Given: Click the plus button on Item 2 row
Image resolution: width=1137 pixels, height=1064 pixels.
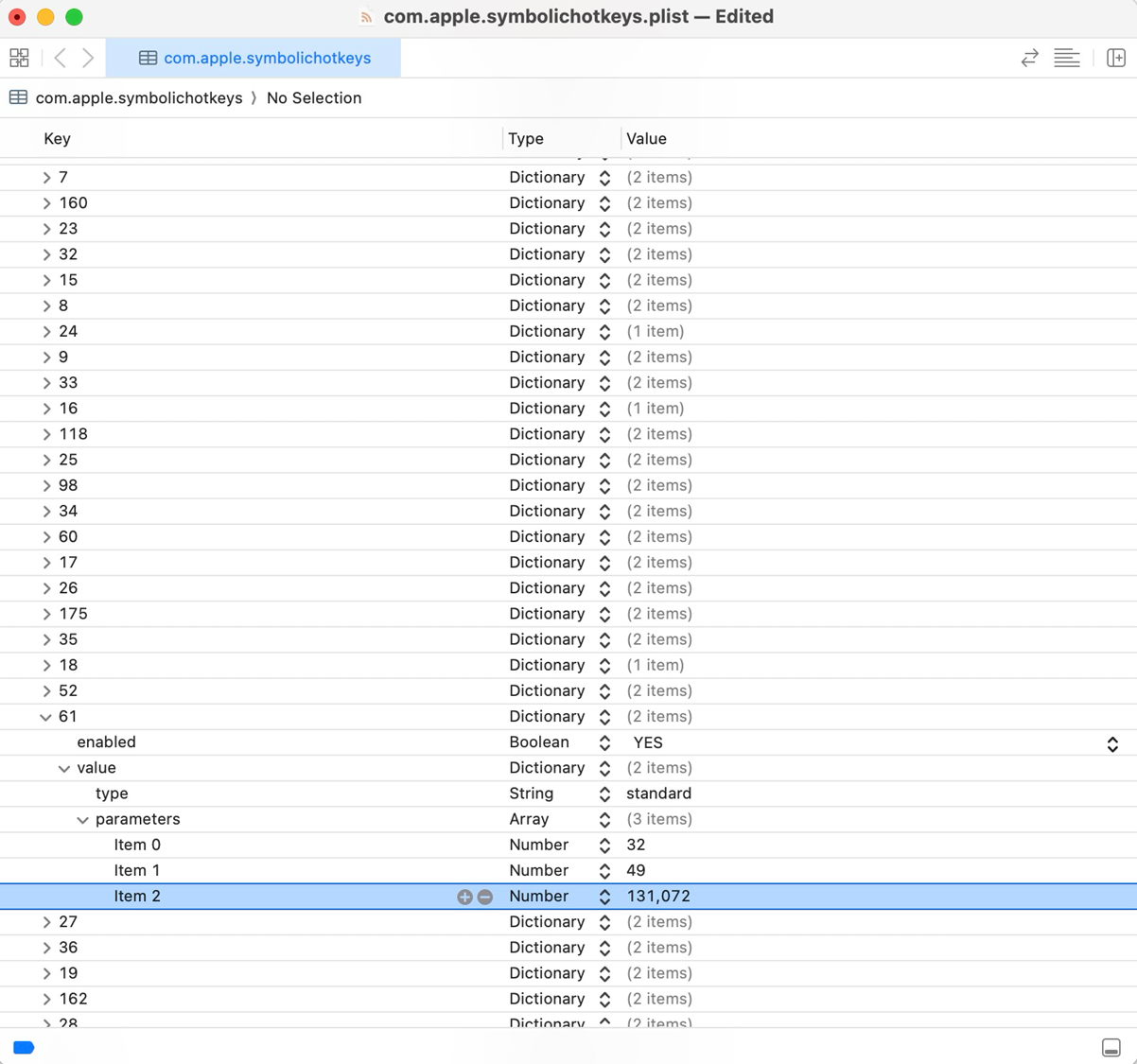Looking at the screenshot, I should tap(464, 897).
